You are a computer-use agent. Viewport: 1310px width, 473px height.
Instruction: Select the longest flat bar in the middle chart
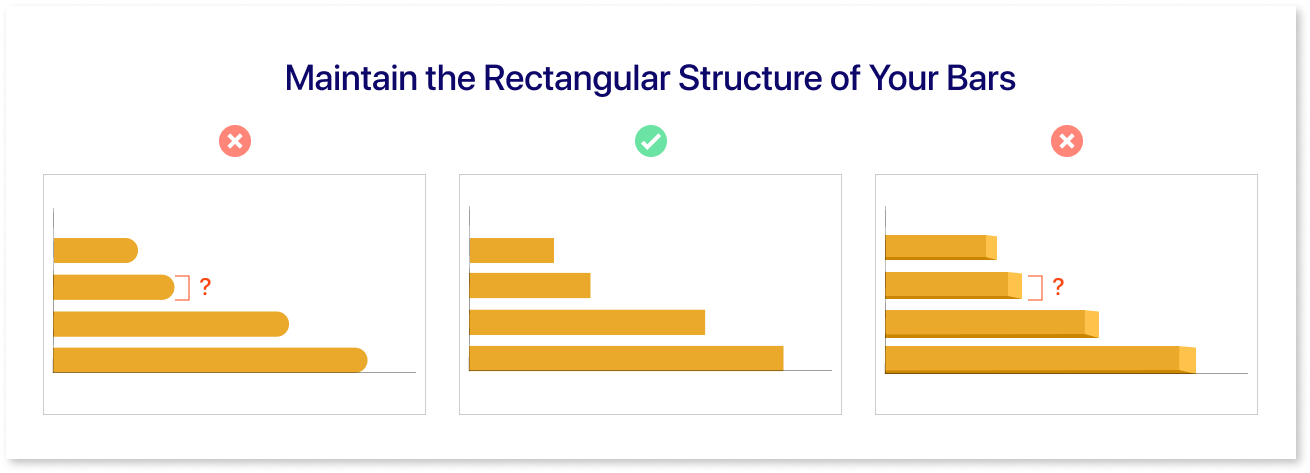(626, 359)
